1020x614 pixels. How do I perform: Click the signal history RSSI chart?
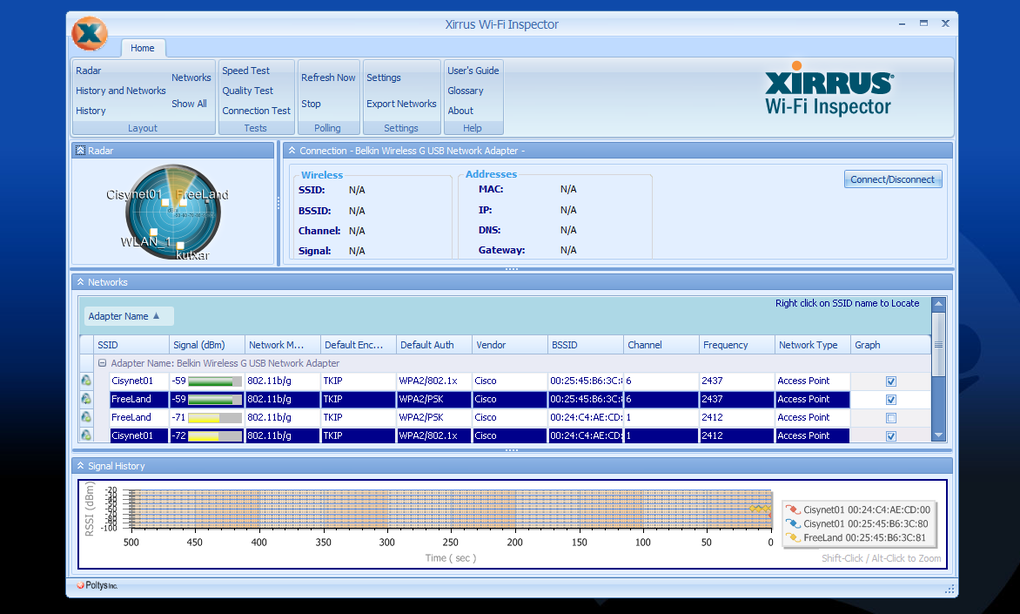click(451, 509)
